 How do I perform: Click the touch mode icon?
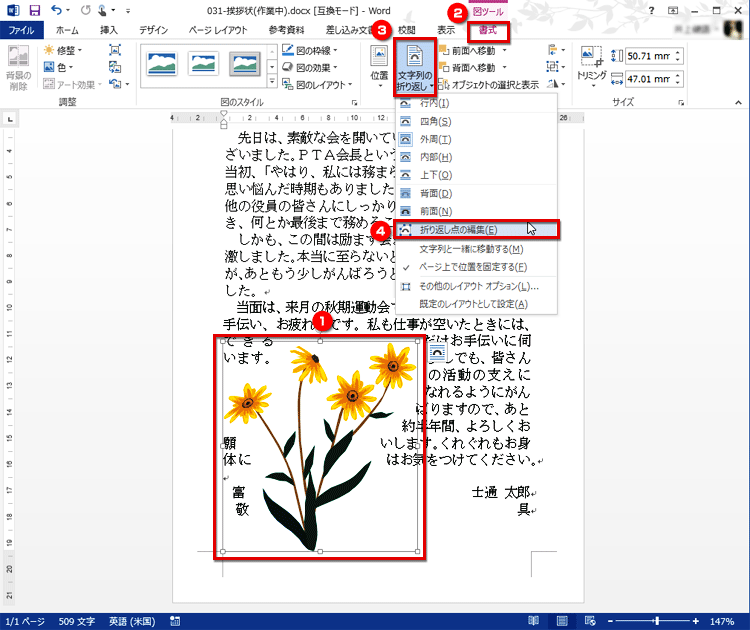click(x=102, y=10)
